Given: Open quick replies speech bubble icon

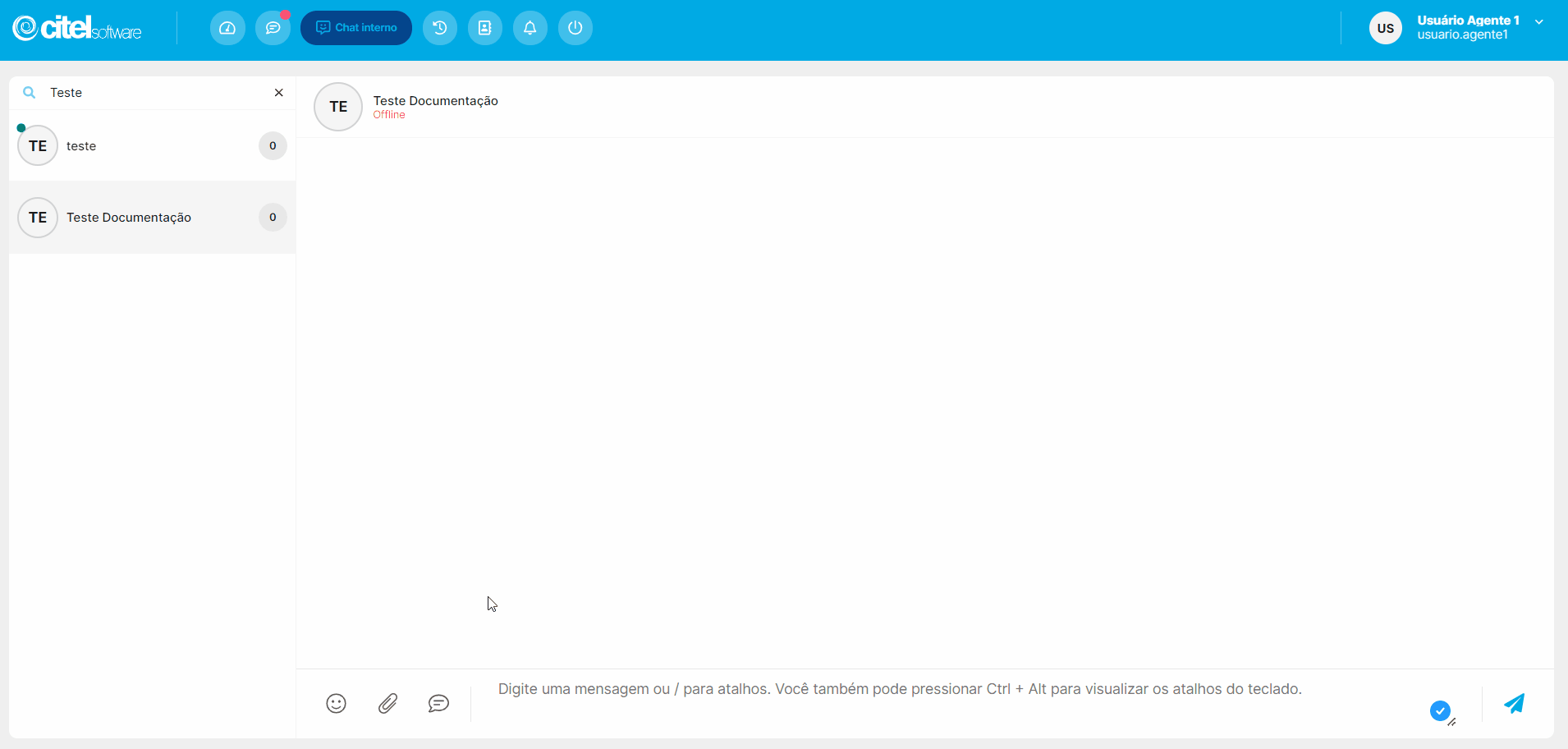Looking at the screenshot, I should click(439, 704).
